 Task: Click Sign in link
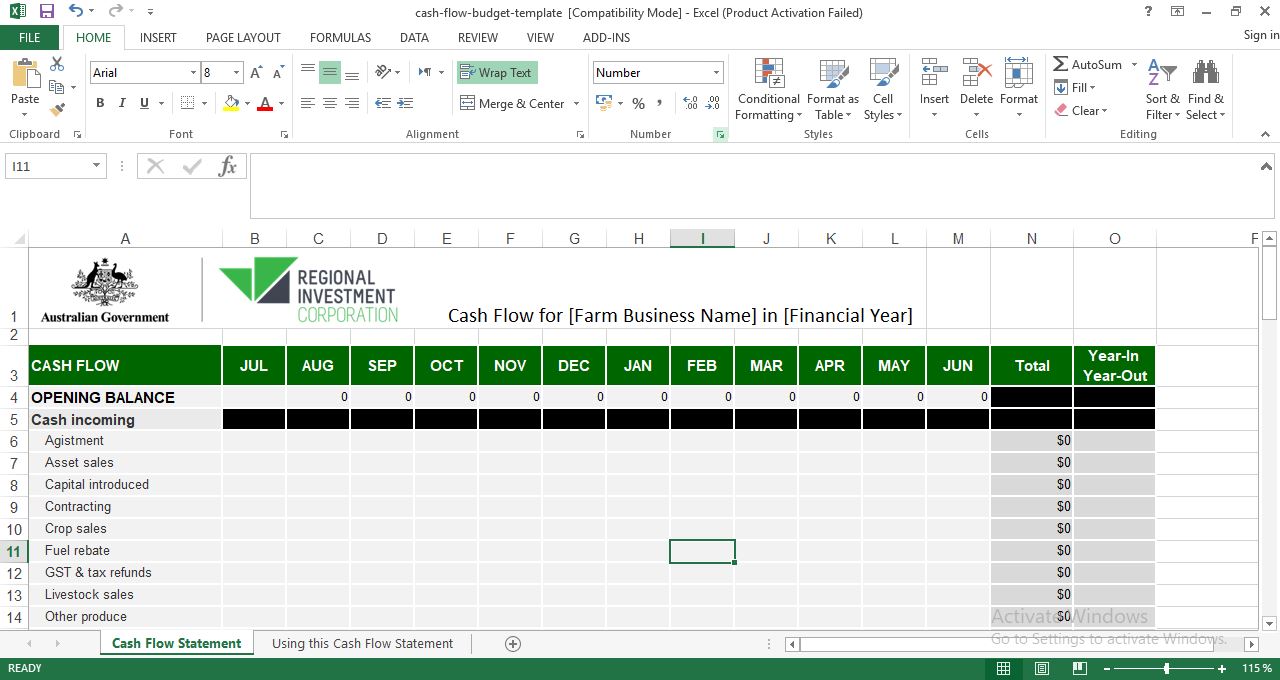click(x=1261, y=35)
